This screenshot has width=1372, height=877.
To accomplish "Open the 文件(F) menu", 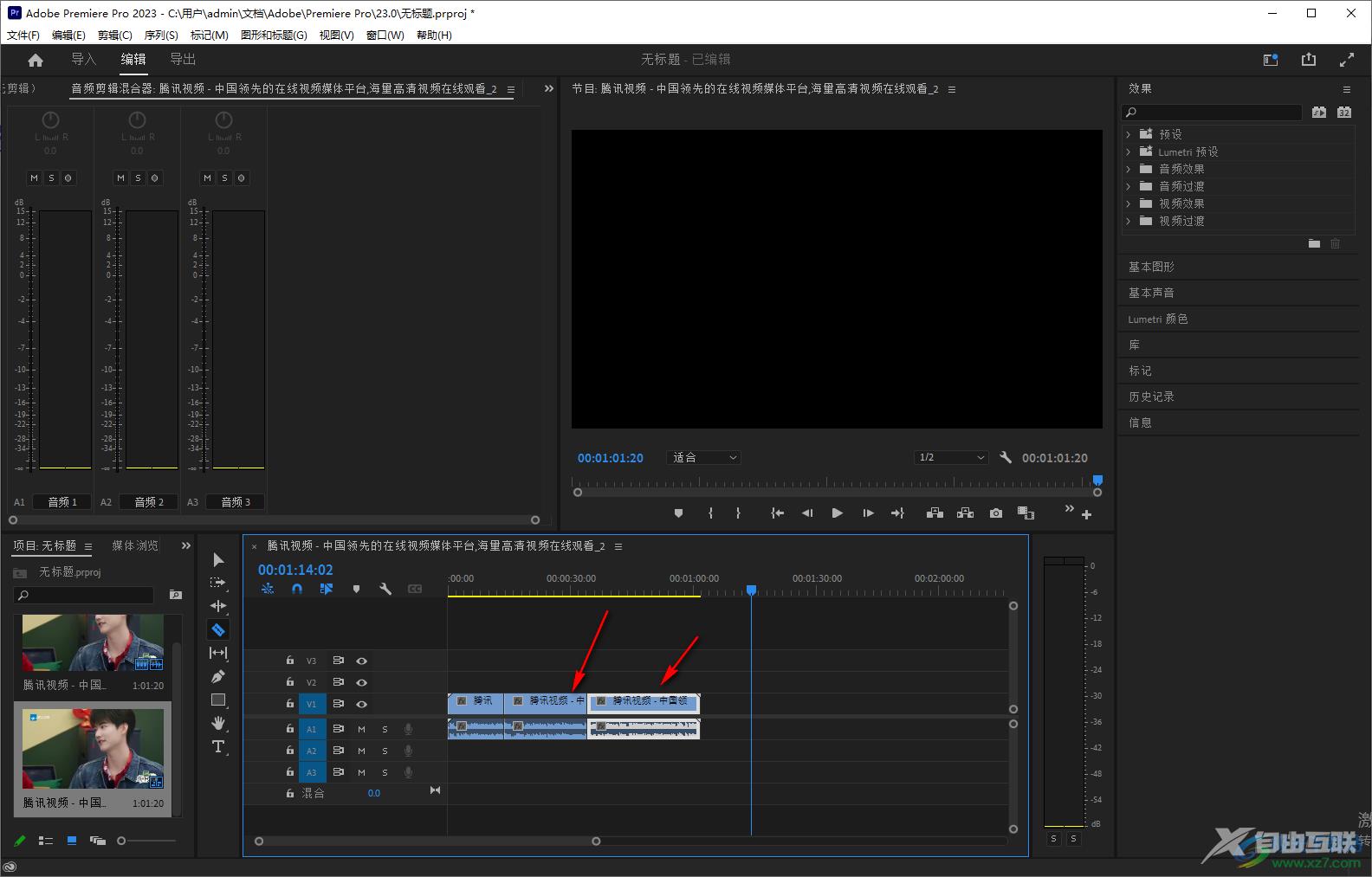I will click(23, 35).
